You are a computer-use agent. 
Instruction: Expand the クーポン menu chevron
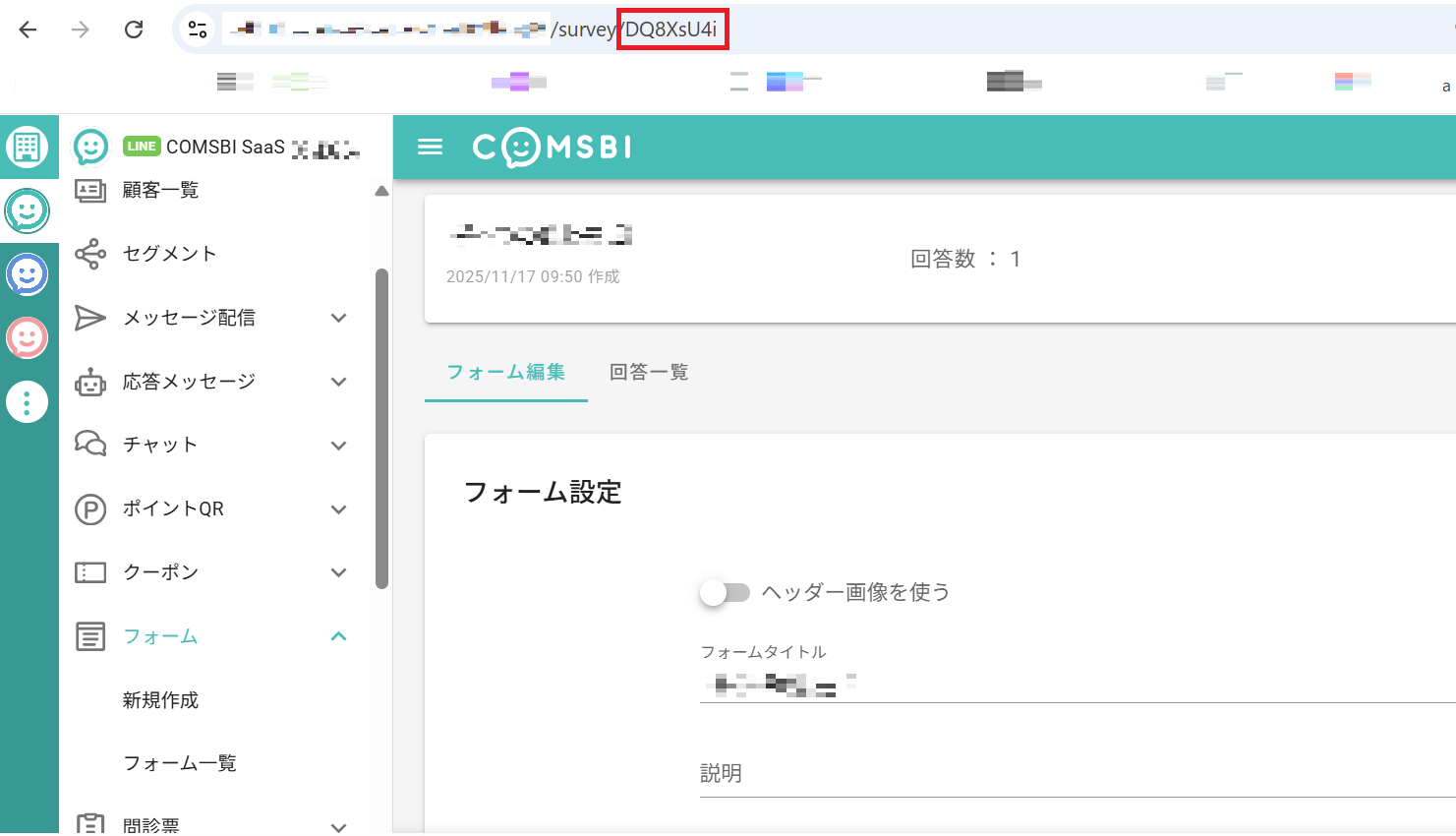339,572
